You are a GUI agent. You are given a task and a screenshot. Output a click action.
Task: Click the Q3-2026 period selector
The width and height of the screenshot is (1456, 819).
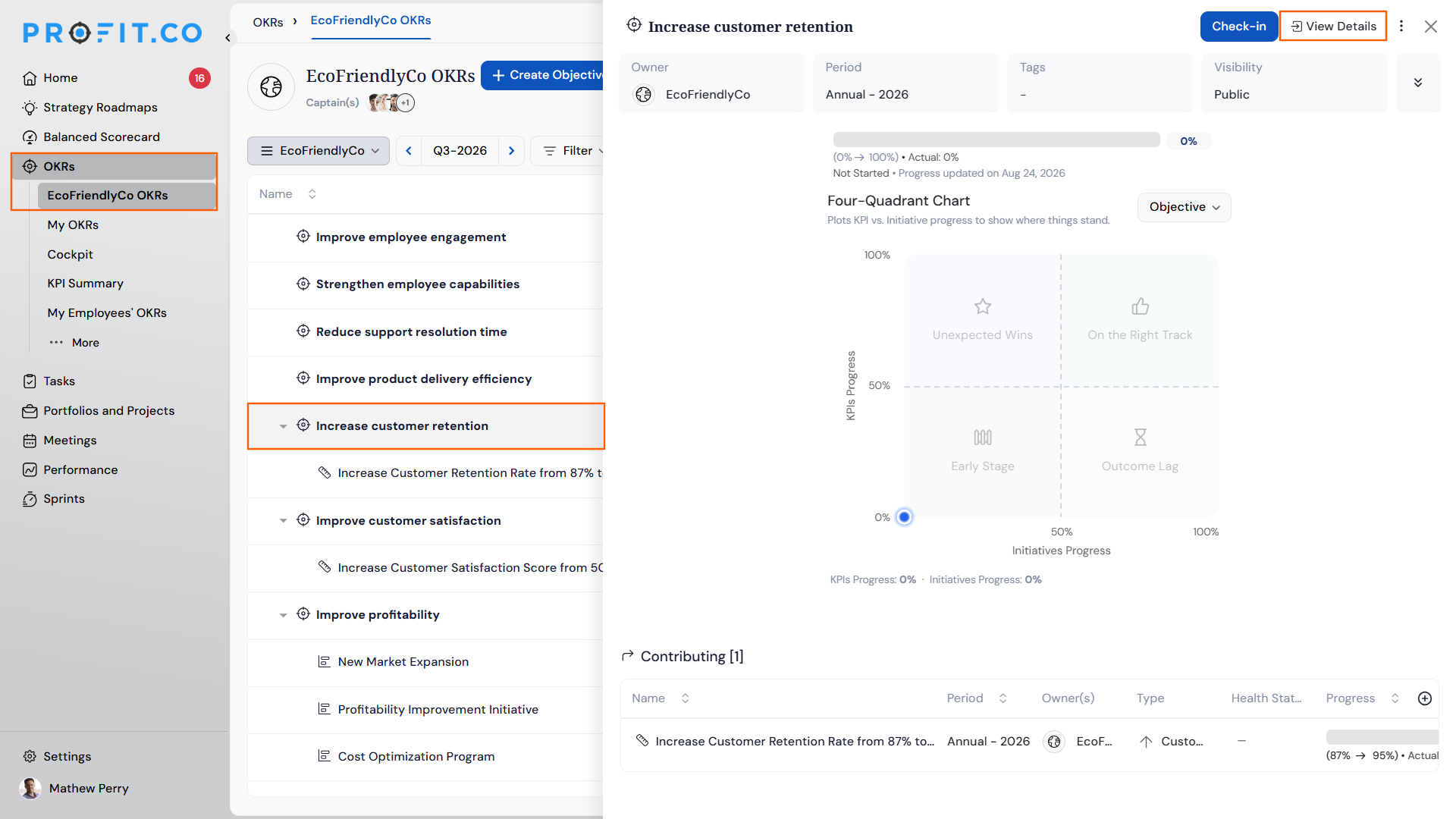(x=460, y=151)
